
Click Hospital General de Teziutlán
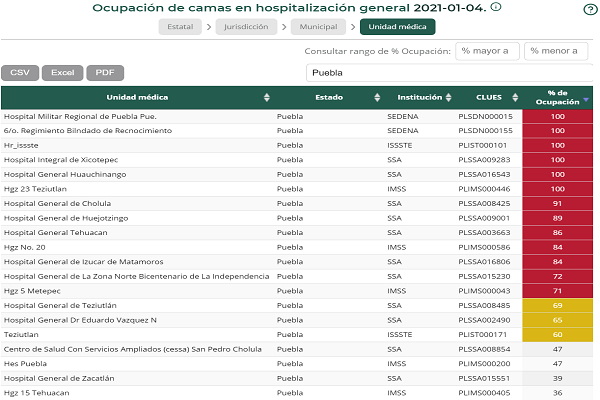click(x=60, y=305)
